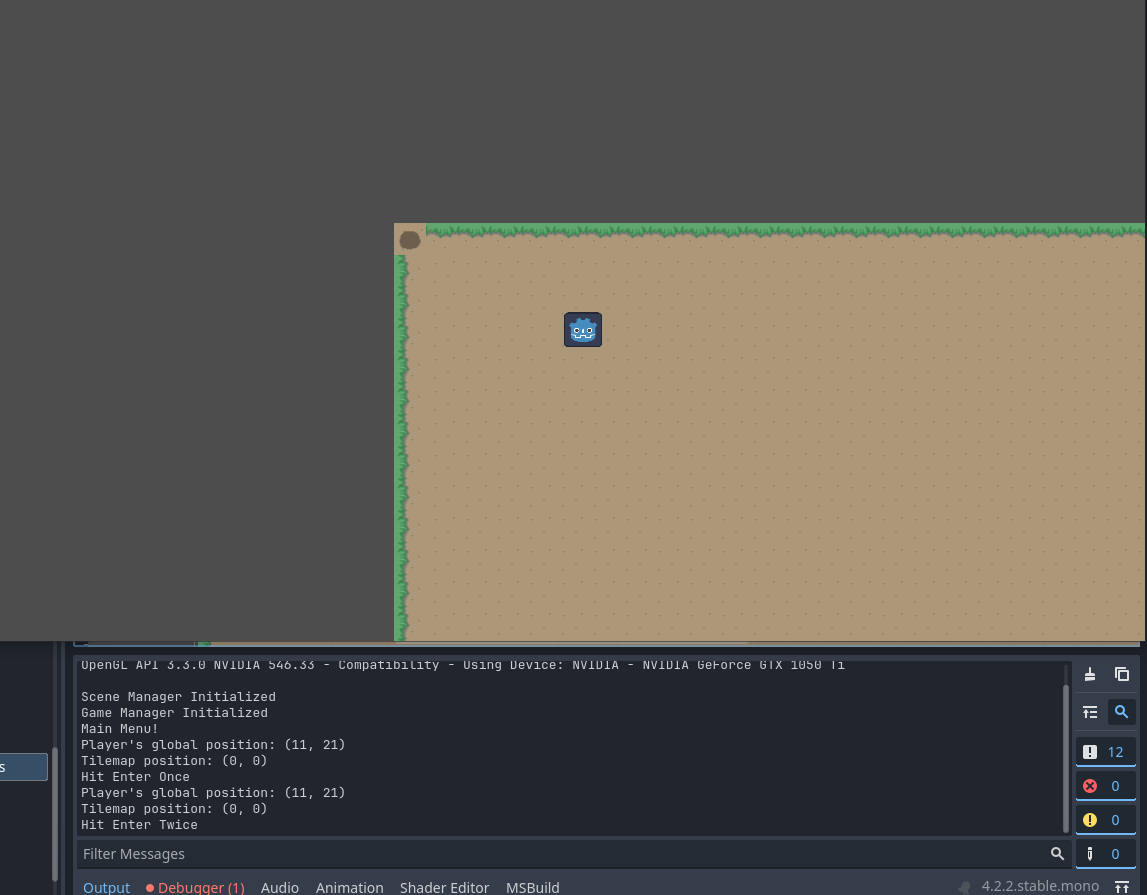
Task: Click the Output log vertical scrollbar
Action: (x=1066, y=758)
